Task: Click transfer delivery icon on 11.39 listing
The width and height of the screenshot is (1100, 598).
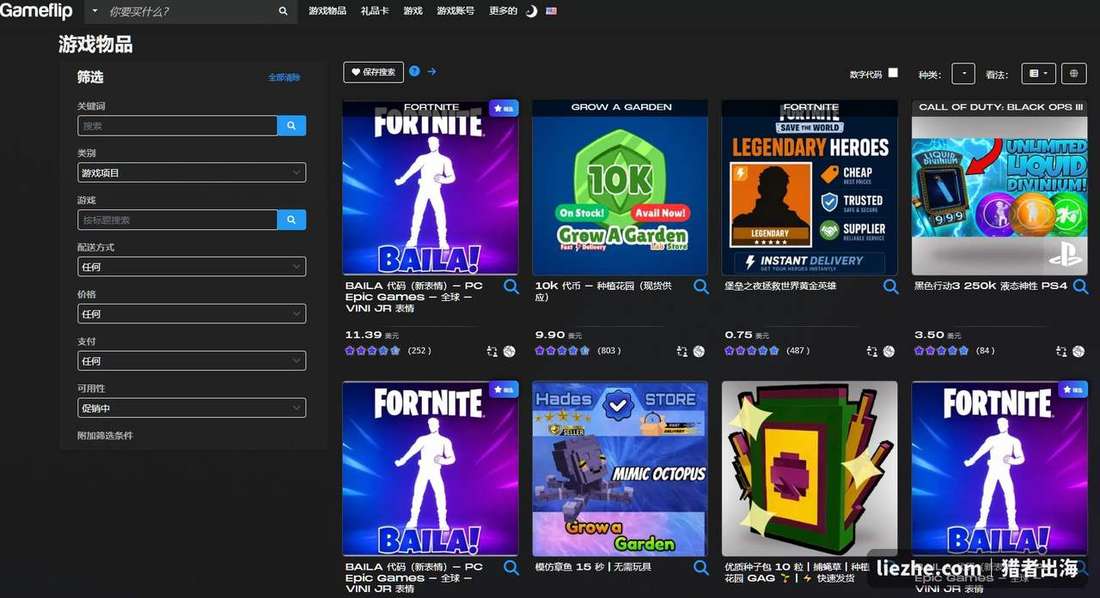Action: pos(492,351)
